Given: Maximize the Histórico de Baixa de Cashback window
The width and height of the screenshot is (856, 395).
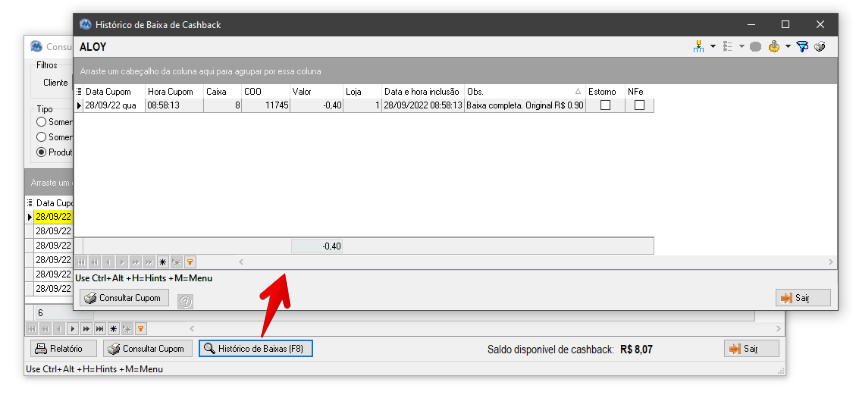Looking at the screenshot, I should click(785, 25).
